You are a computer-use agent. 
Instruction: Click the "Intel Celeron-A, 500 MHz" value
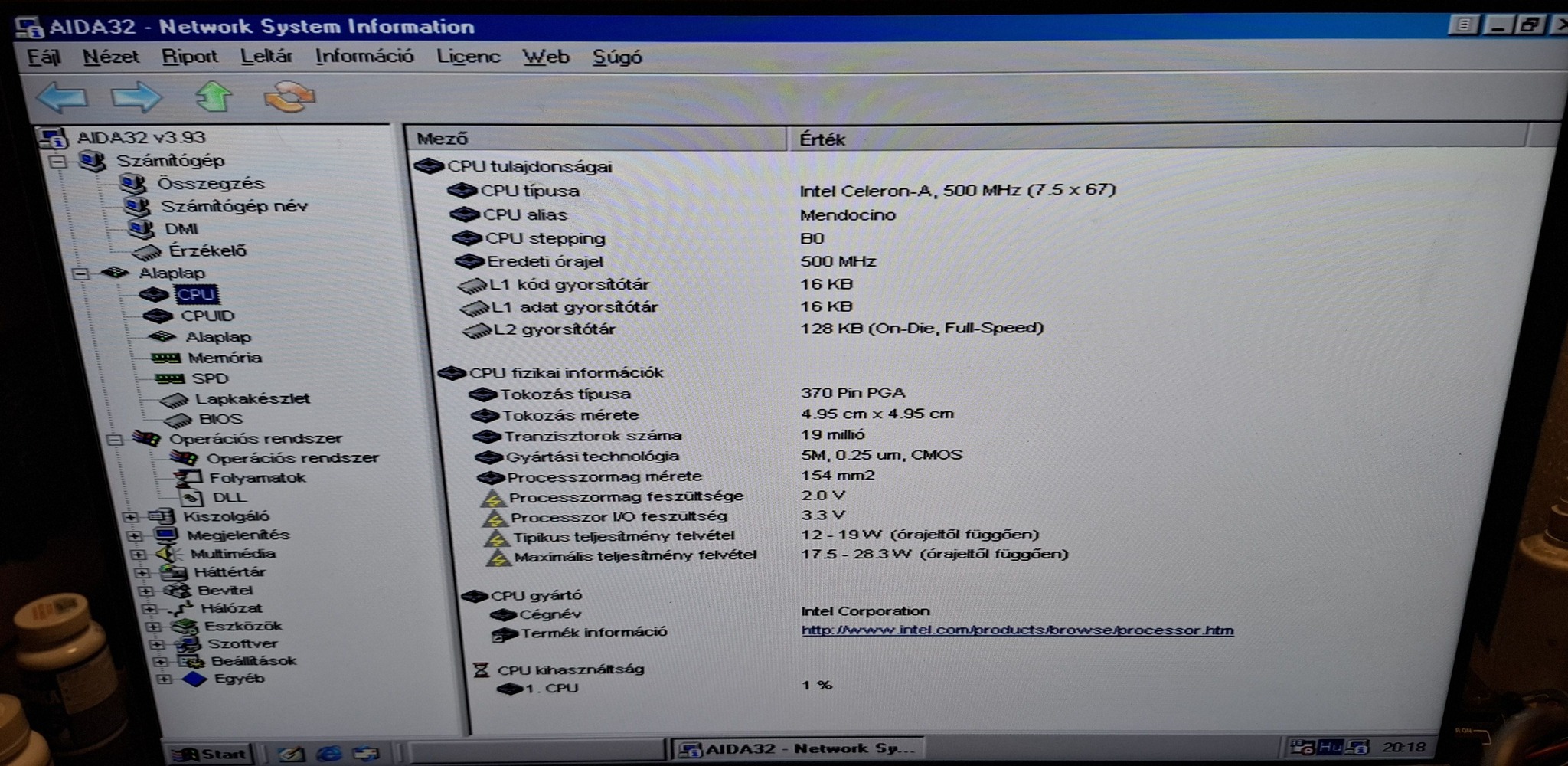pos(957,190)
